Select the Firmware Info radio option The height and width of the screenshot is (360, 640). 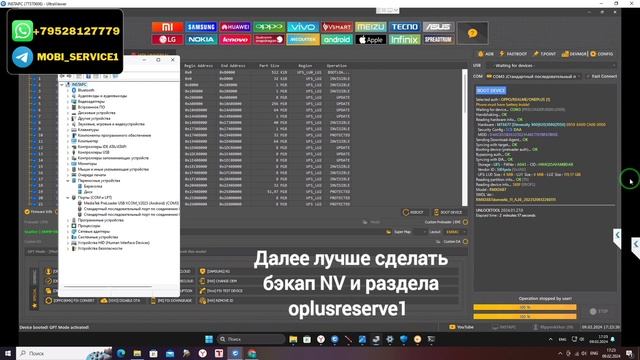pos(27,212)
